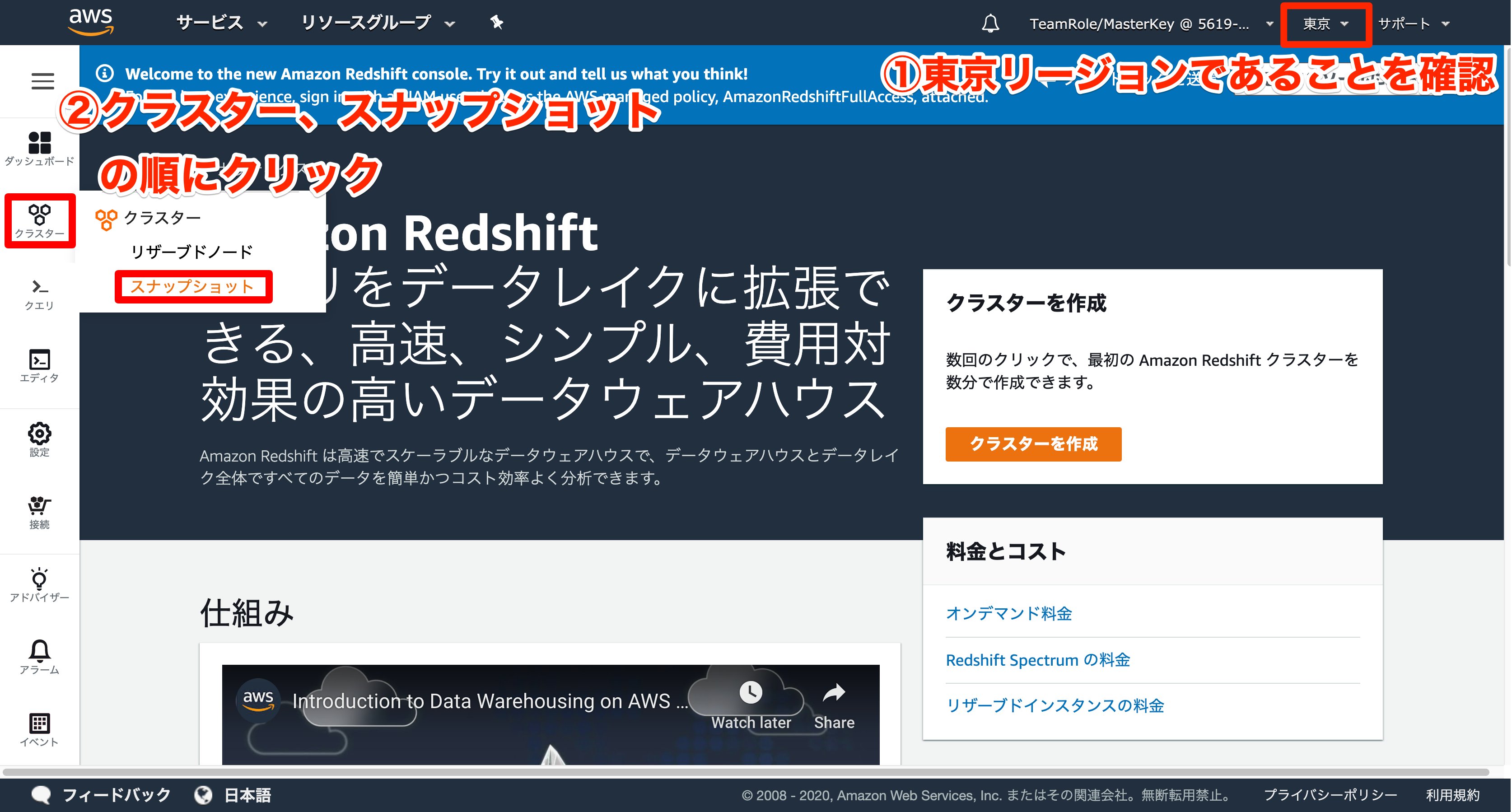
Task: Choose リザーブドノード in the flyout menu
Action: [192, 252]
